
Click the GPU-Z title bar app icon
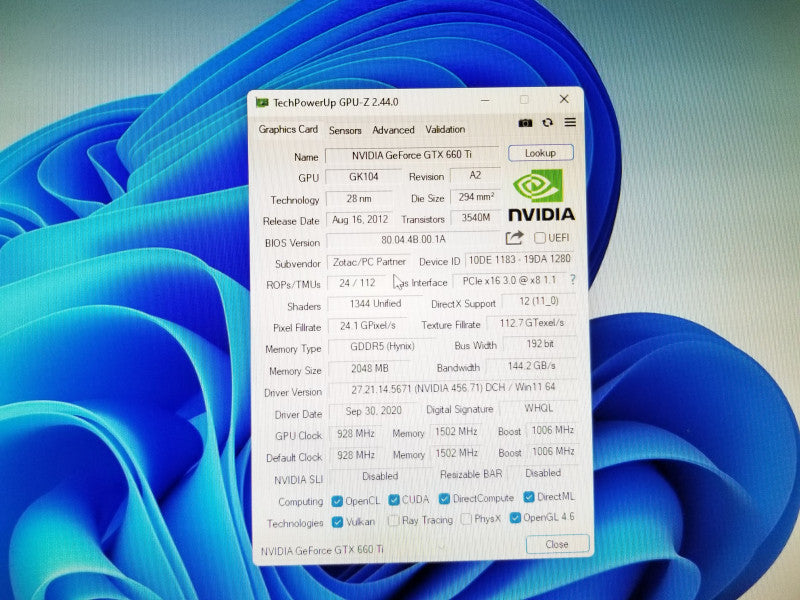click(x=262, y=103)
